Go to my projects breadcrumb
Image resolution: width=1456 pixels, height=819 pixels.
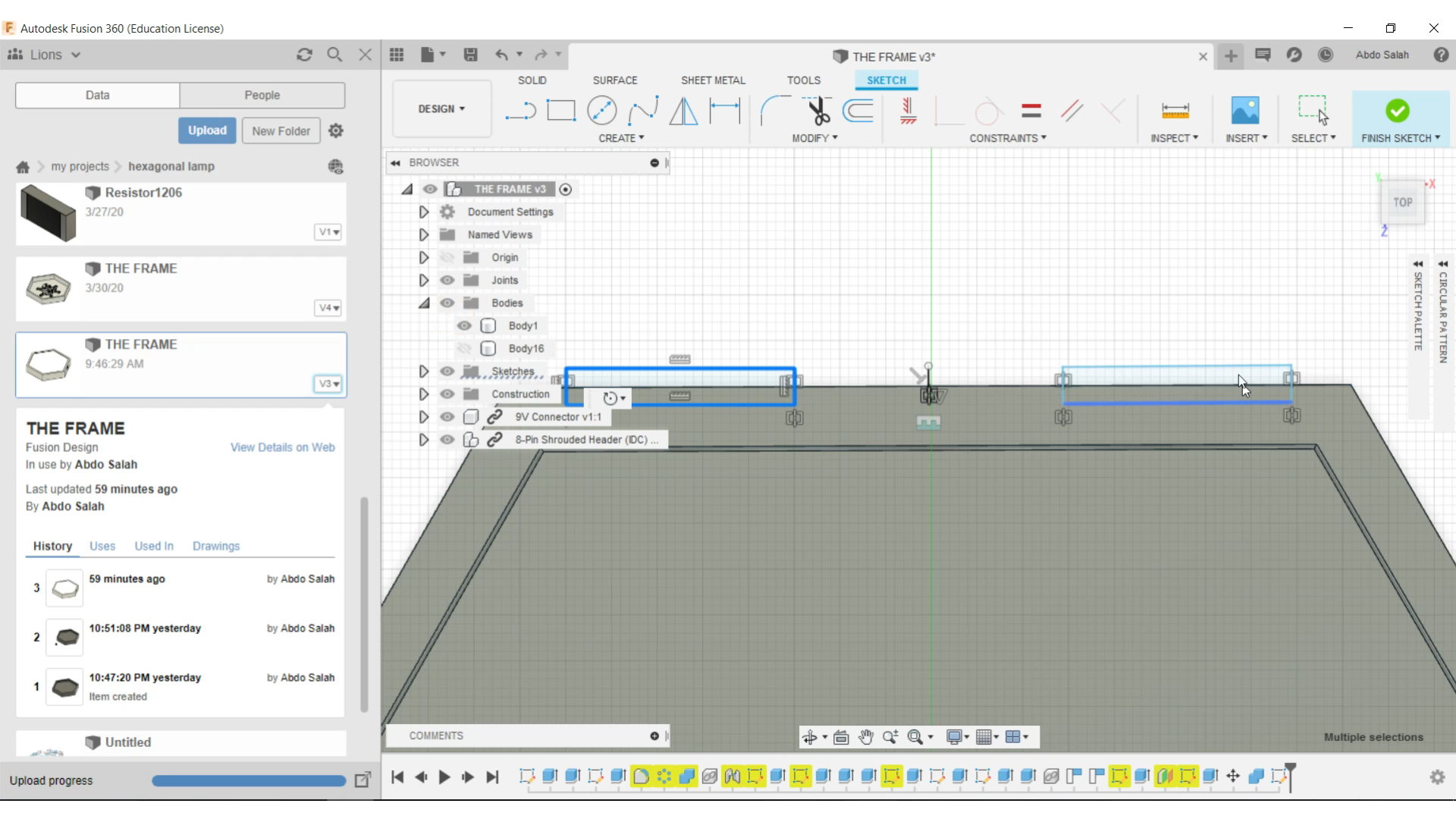coord(80,166)
